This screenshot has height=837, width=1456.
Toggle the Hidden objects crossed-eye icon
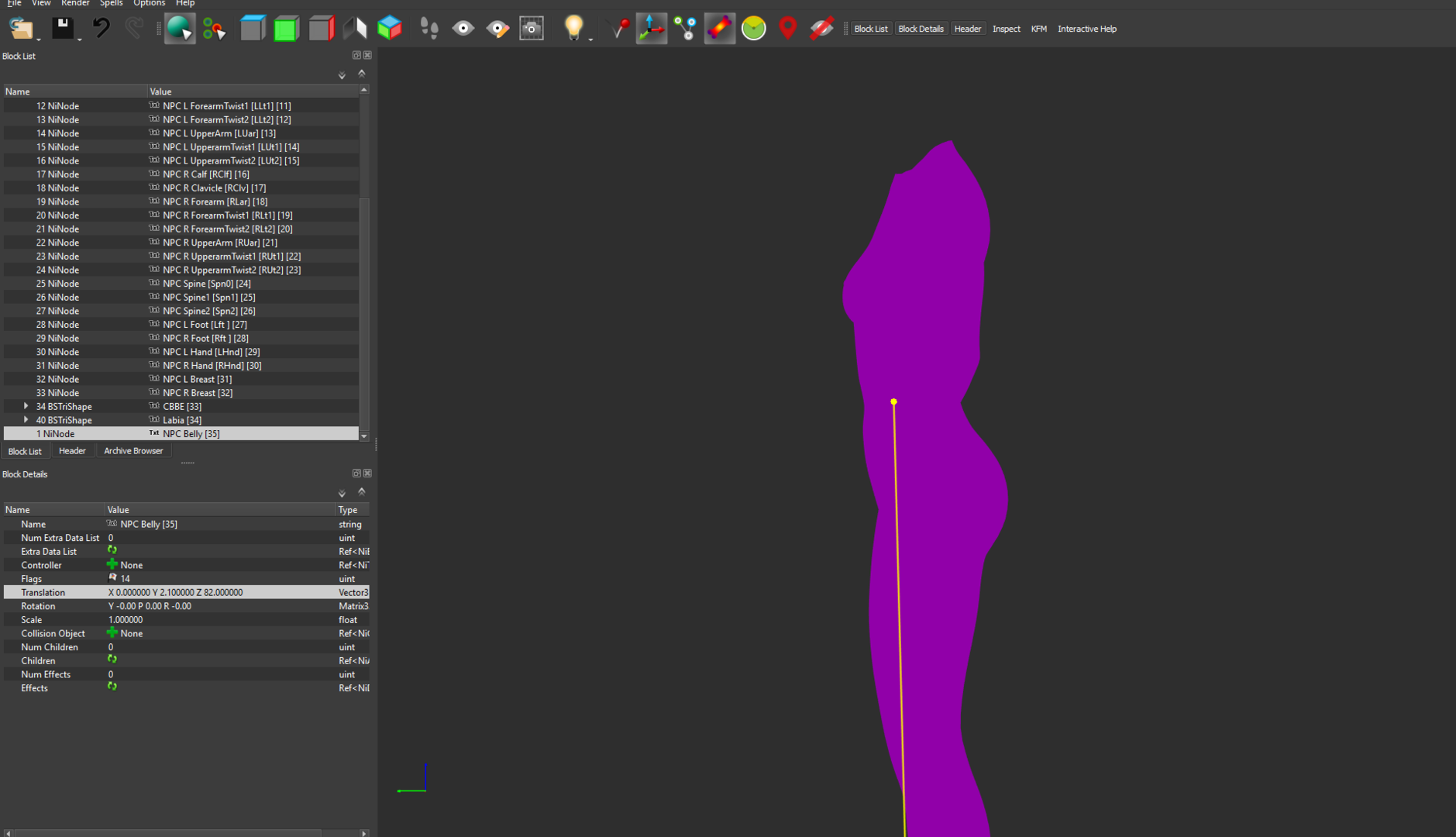coord(821,29)
